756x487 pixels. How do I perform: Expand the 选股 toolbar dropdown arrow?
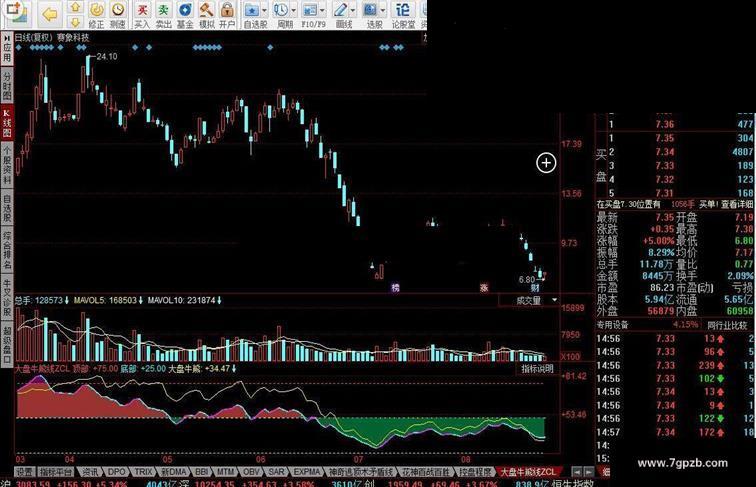click(383, 10)
